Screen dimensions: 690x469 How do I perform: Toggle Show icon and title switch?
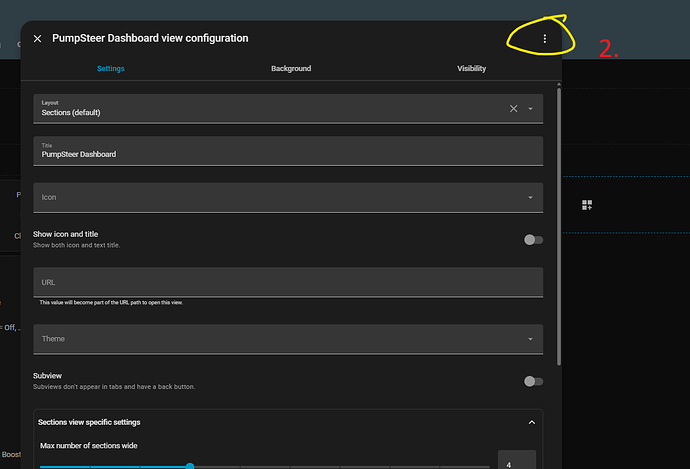533,240
